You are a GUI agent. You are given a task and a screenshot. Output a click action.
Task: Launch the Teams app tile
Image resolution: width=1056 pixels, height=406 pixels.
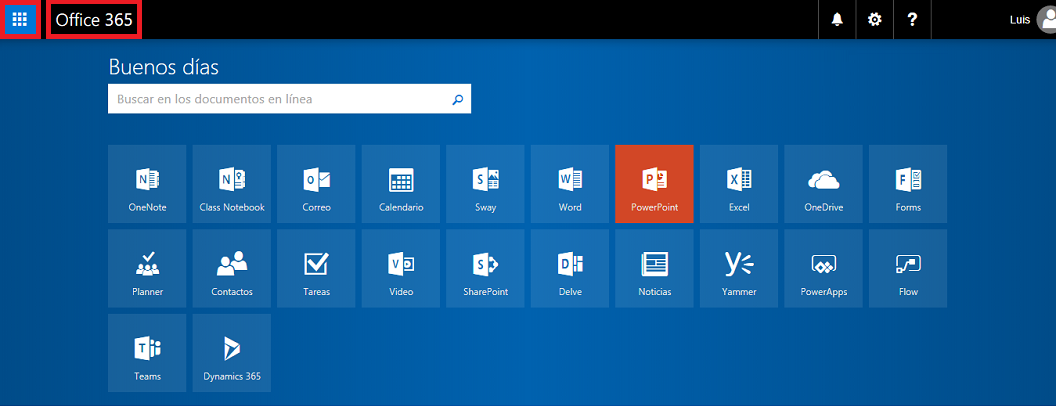[147, 353]
